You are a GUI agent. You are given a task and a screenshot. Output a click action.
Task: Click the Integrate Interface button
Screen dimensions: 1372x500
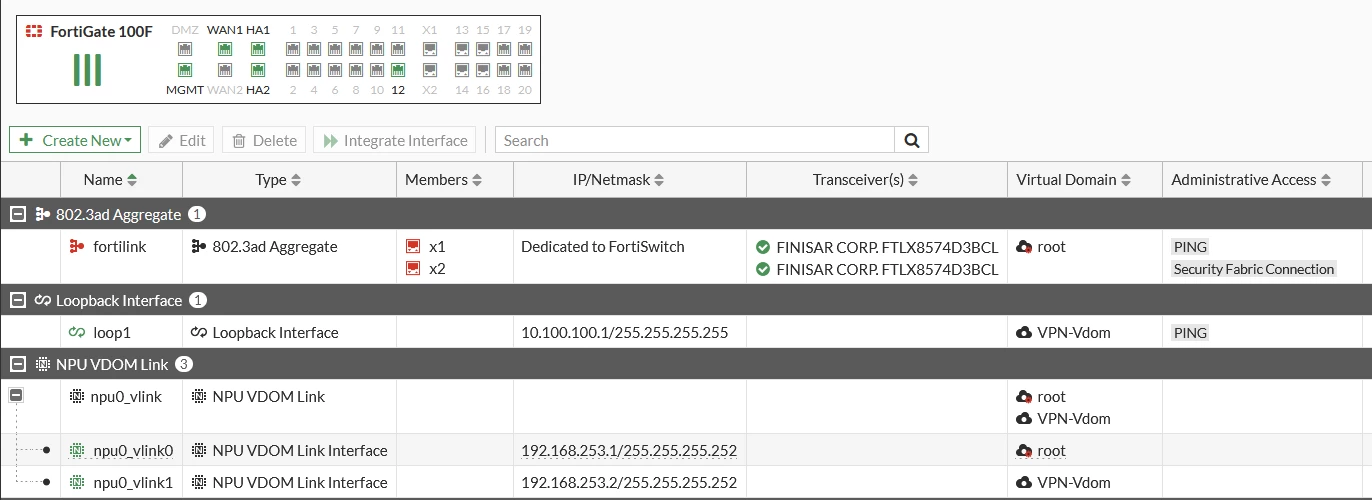395,140
